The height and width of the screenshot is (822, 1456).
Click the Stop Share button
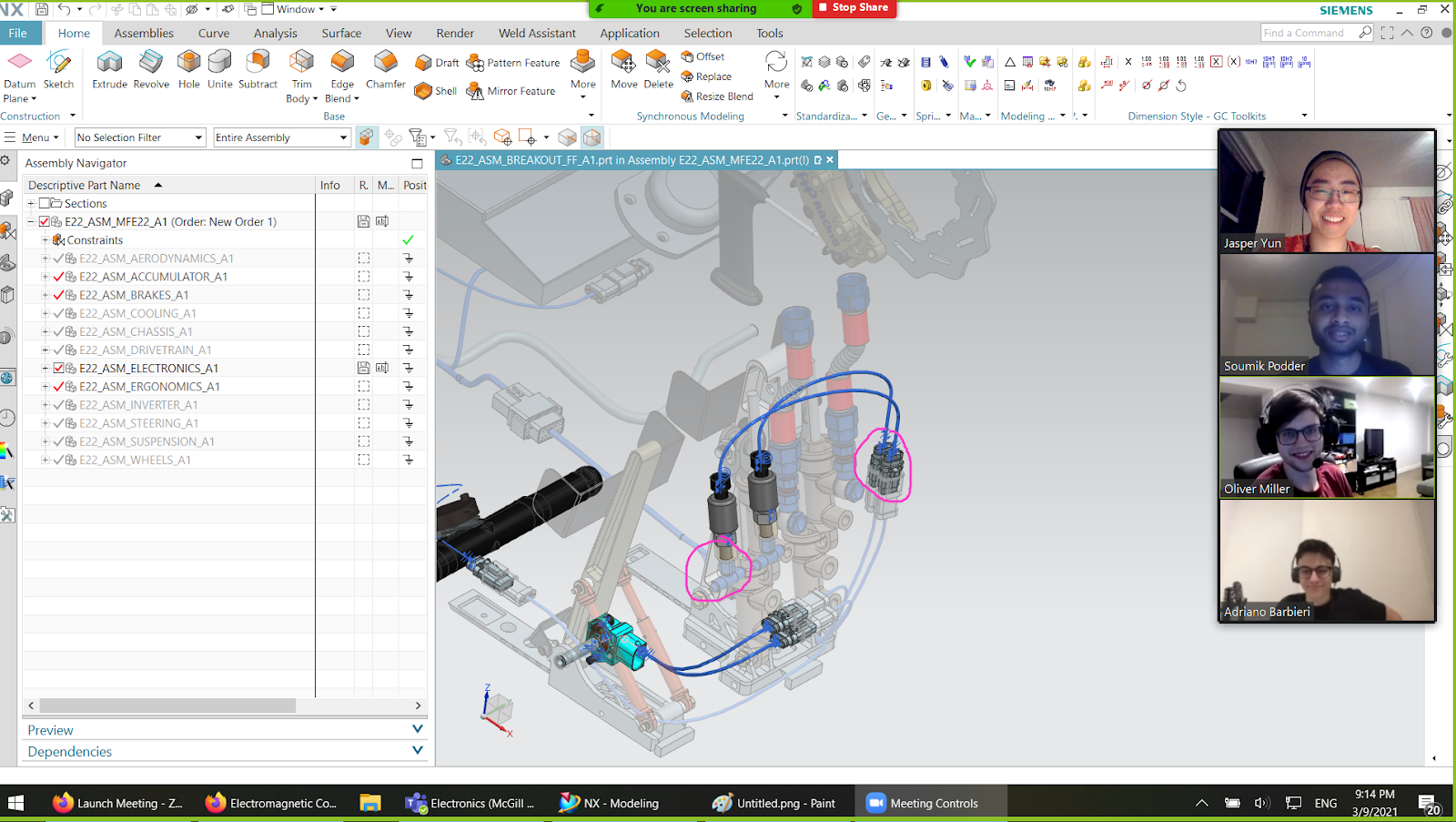point(853,8)
